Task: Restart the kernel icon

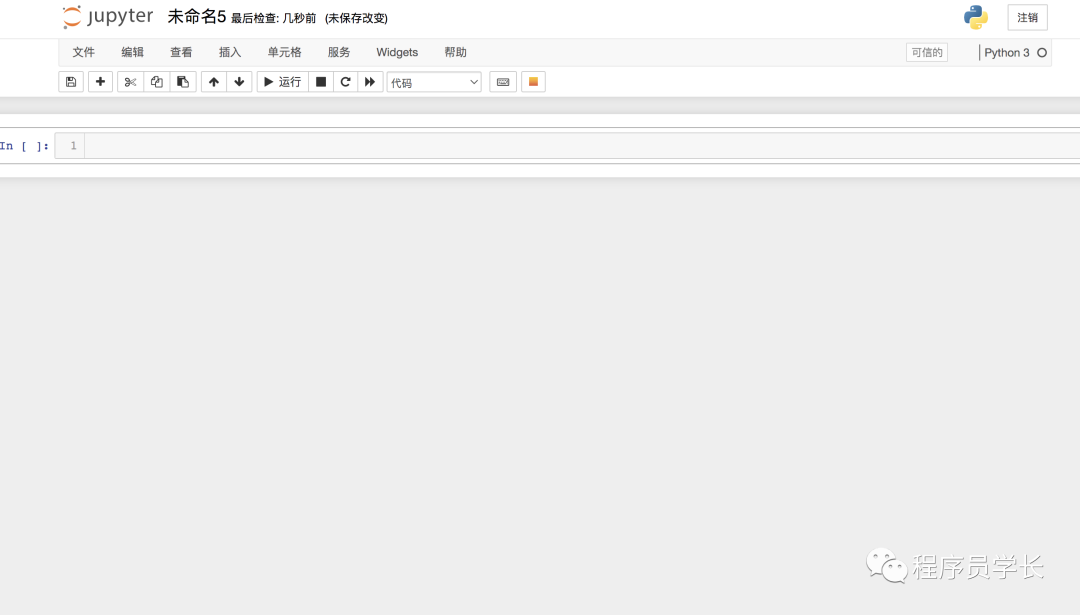Action: [x=346, y=82]
